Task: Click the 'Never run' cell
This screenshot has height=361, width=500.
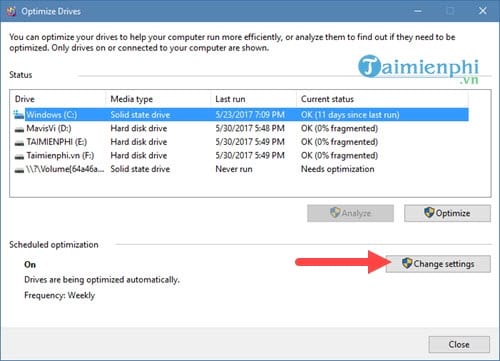Action: pos(234,169)
